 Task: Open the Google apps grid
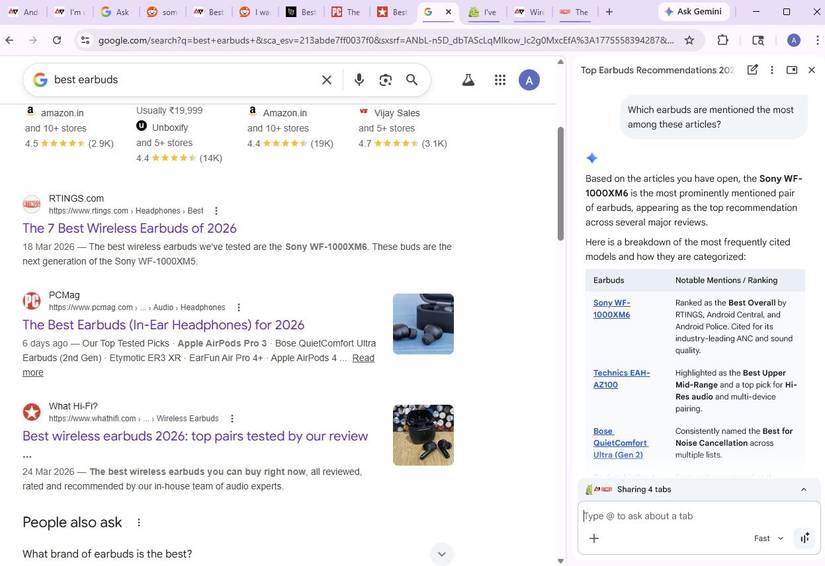500,80
